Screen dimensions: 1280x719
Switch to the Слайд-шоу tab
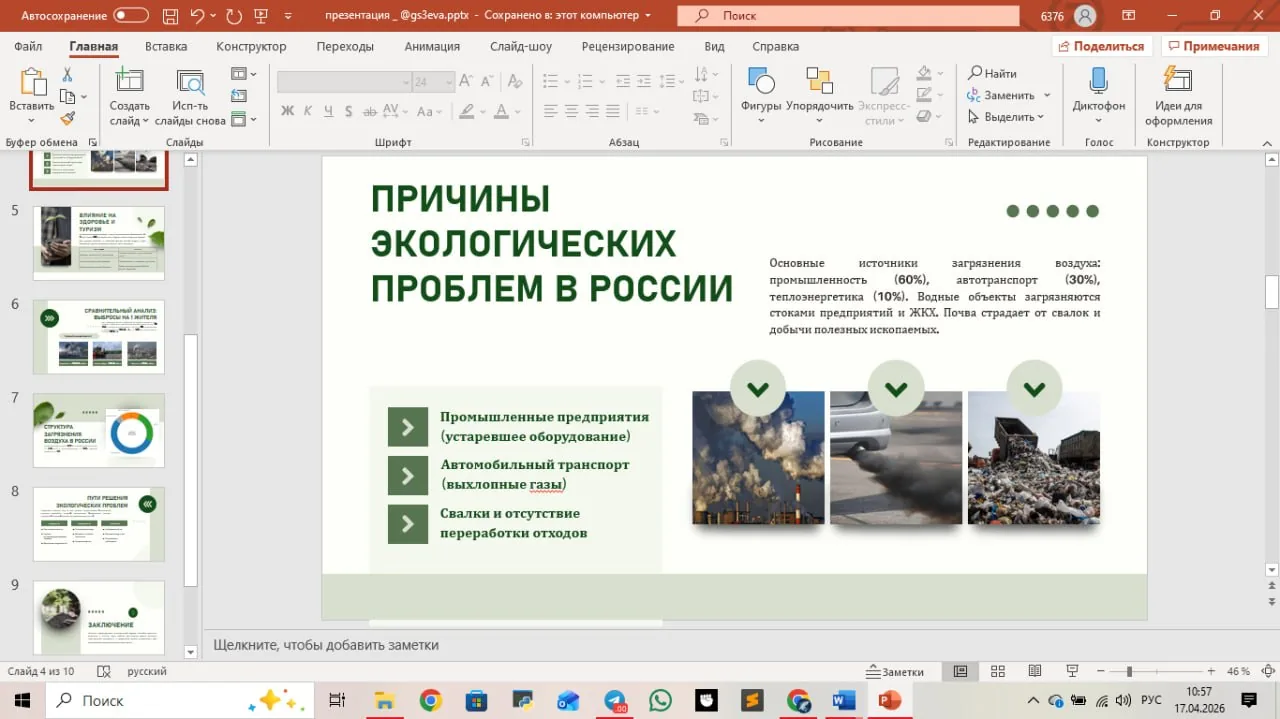(521, 46)
